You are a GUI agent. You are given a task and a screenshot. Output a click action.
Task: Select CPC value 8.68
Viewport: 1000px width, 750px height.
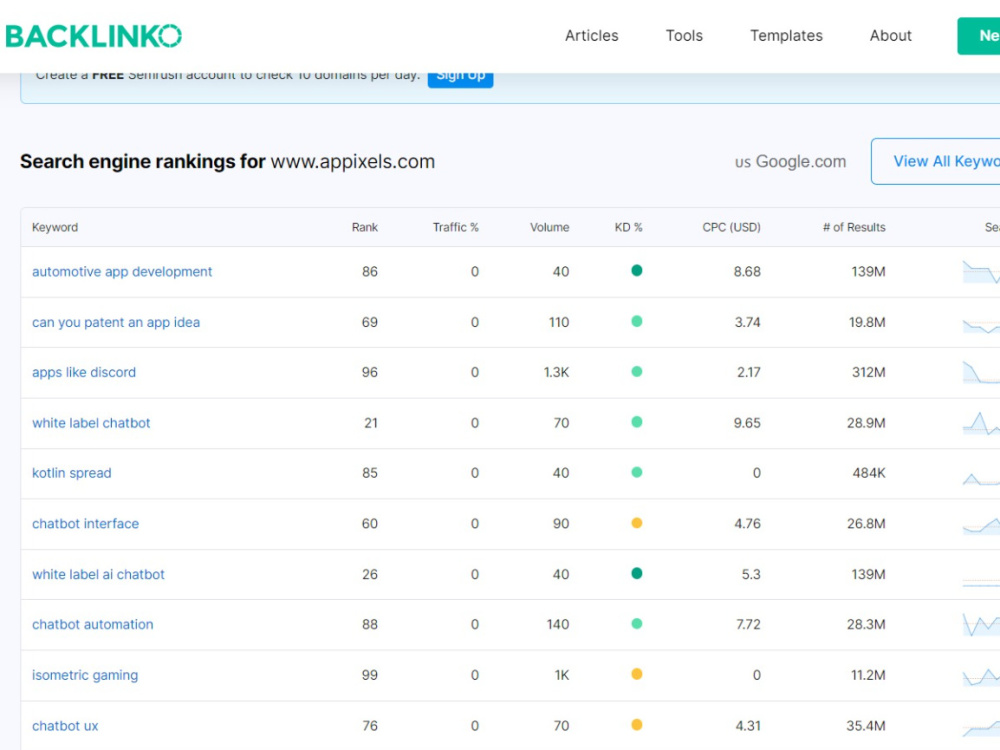click(x=747, y=272)
